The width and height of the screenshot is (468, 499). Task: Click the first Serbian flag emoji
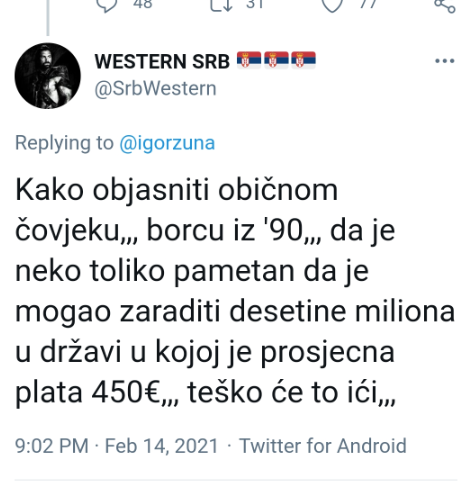tap(249, 60)
